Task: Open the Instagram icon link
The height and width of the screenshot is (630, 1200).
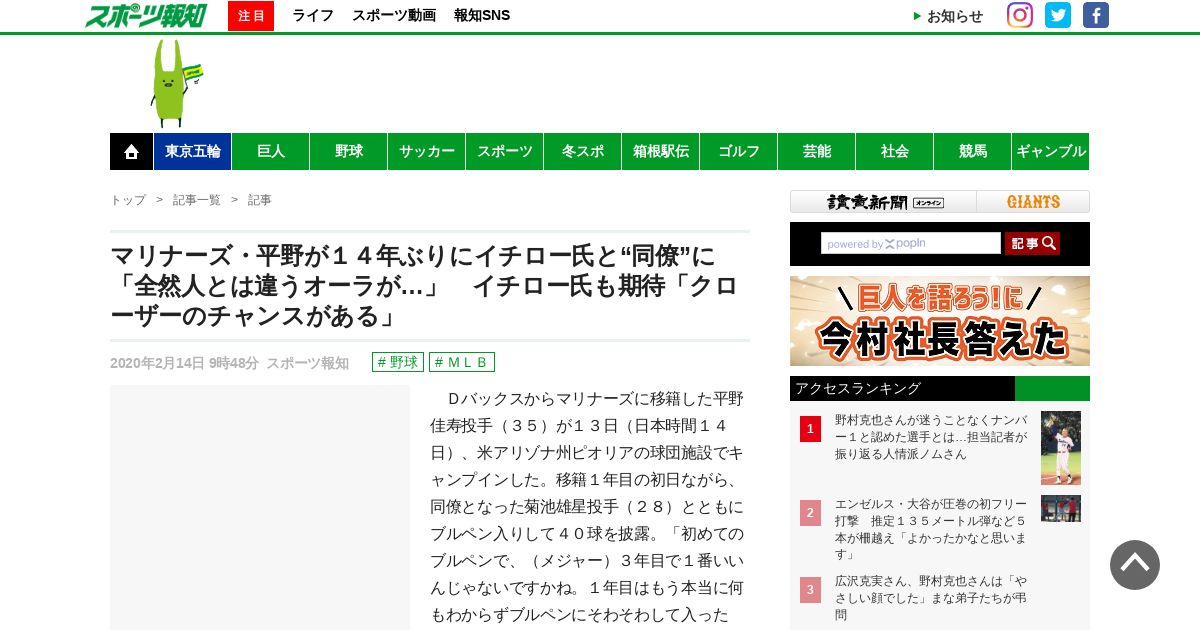Action: (1020, 15)
